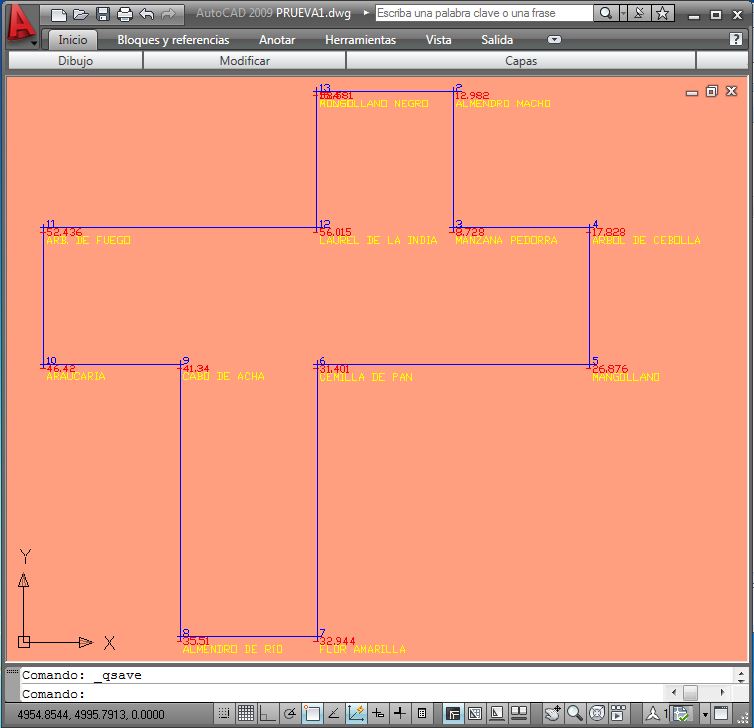
Task: Click the Modificar panel title
Action: [244, 61]
